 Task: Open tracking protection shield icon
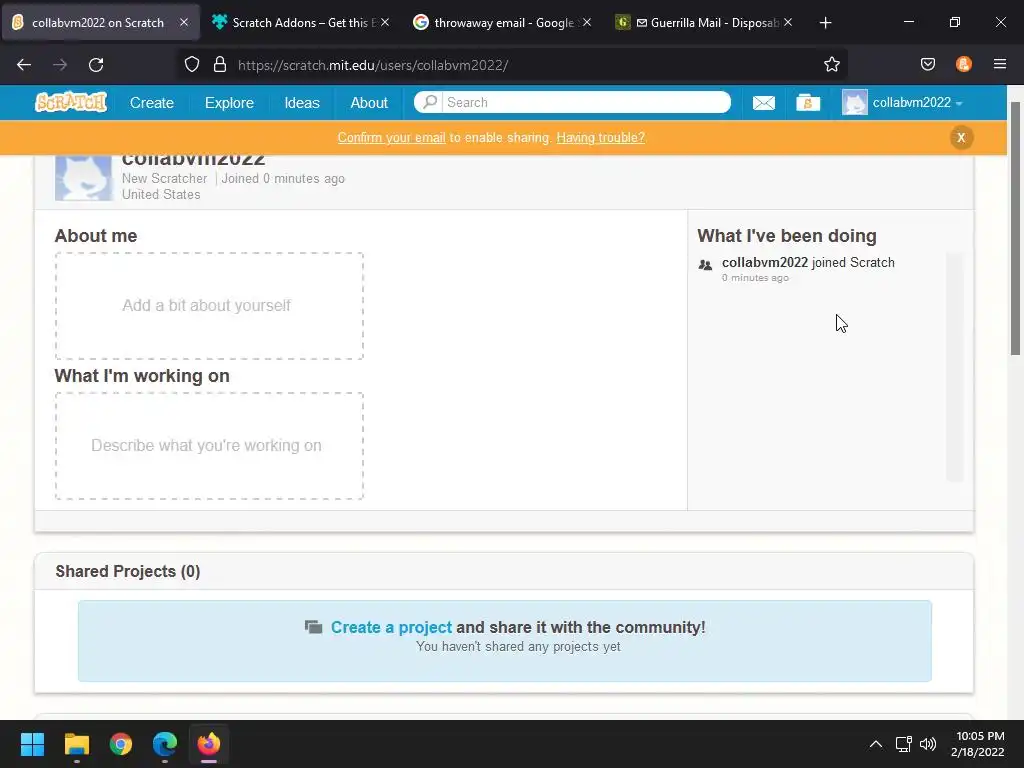191,65
